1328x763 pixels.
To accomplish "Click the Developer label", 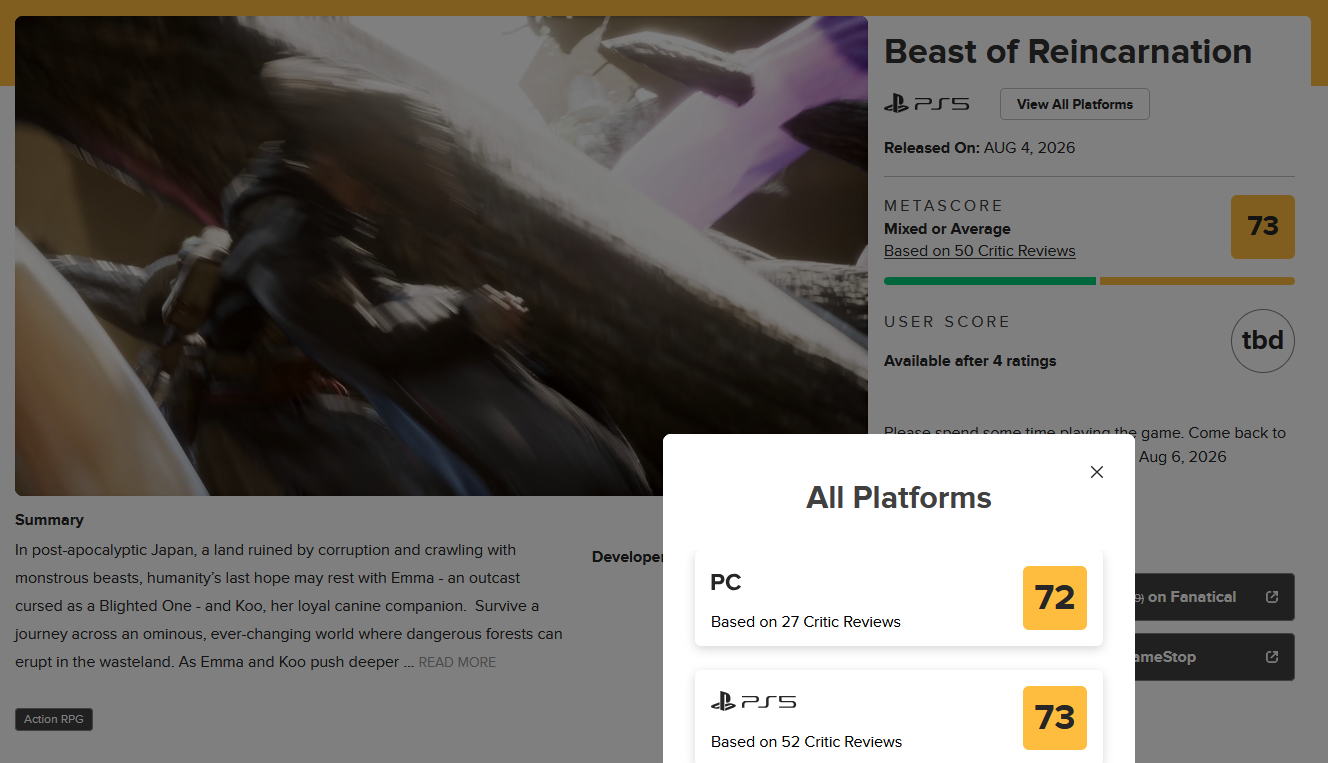I will coord(628,557).
